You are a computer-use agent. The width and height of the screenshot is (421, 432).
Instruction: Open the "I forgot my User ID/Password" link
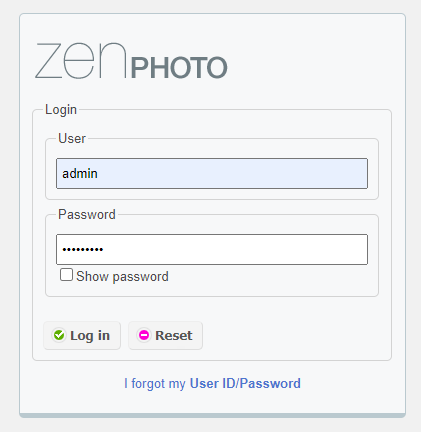point(212,383)
